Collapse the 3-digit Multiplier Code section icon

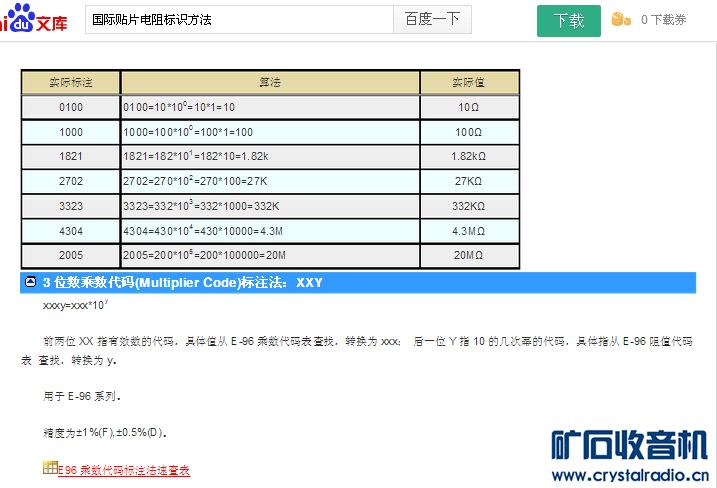pos(31,282)
